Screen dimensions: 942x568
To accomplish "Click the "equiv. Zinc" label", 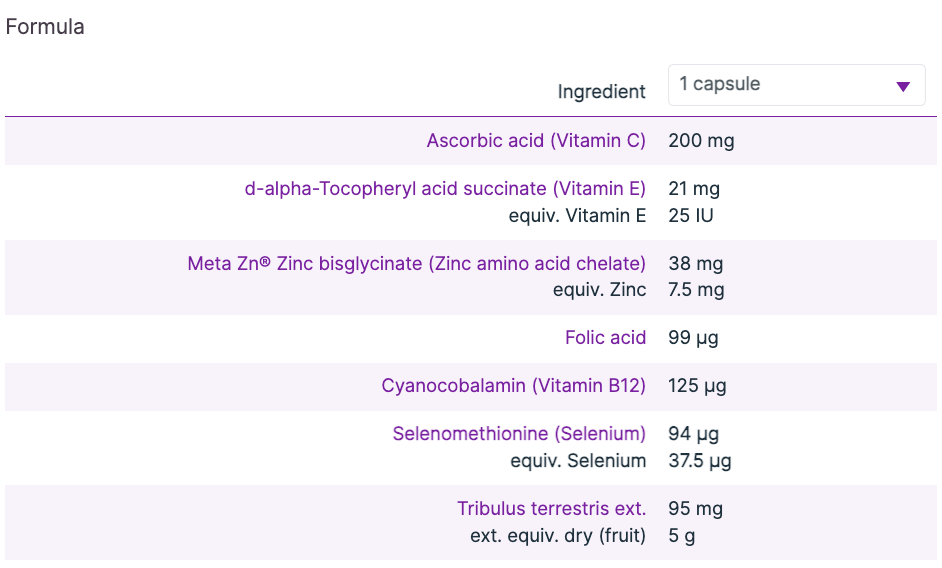I will coord(599,290).
